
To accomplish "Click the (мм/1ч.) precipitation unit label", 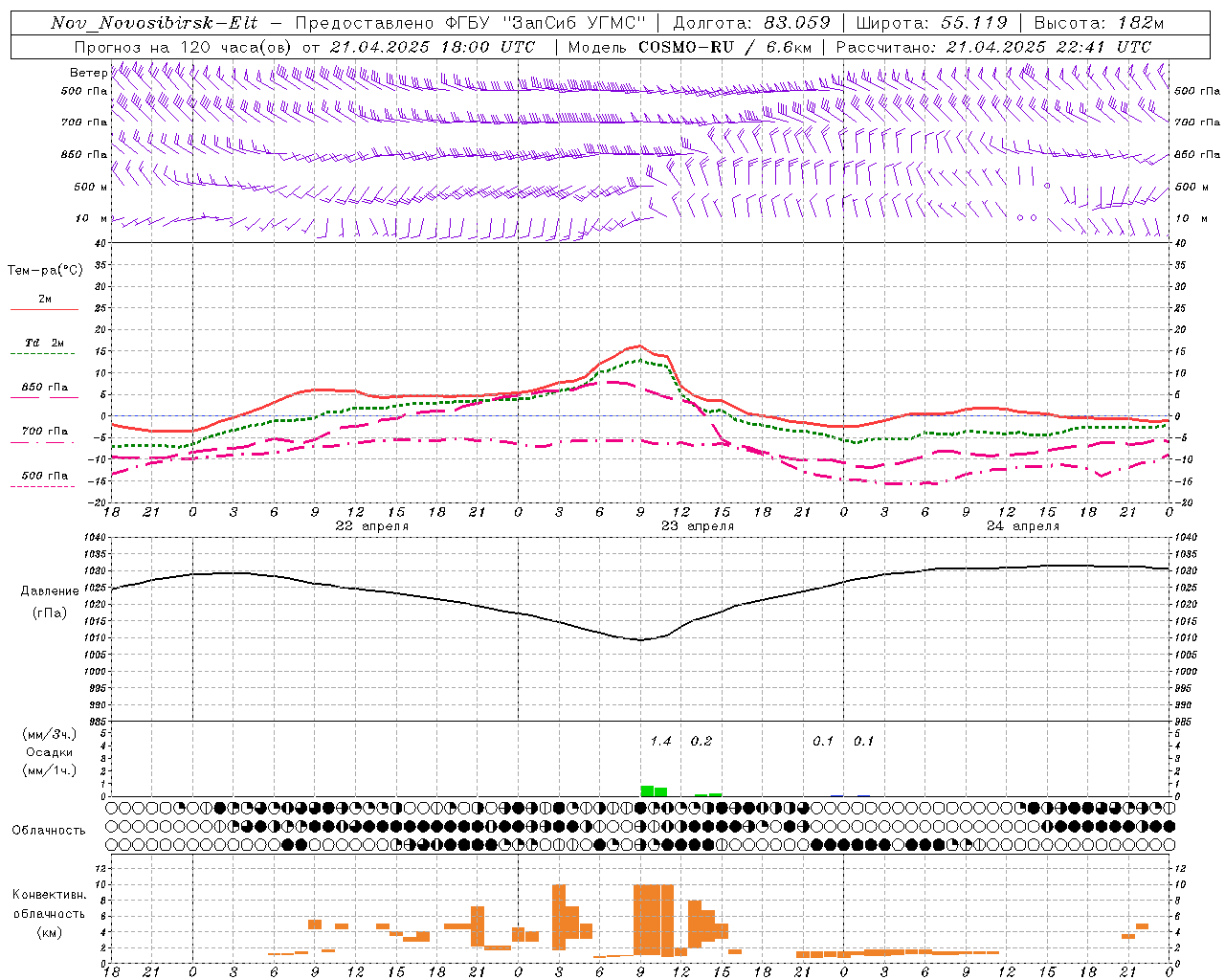I will click(x=49, y=771).
